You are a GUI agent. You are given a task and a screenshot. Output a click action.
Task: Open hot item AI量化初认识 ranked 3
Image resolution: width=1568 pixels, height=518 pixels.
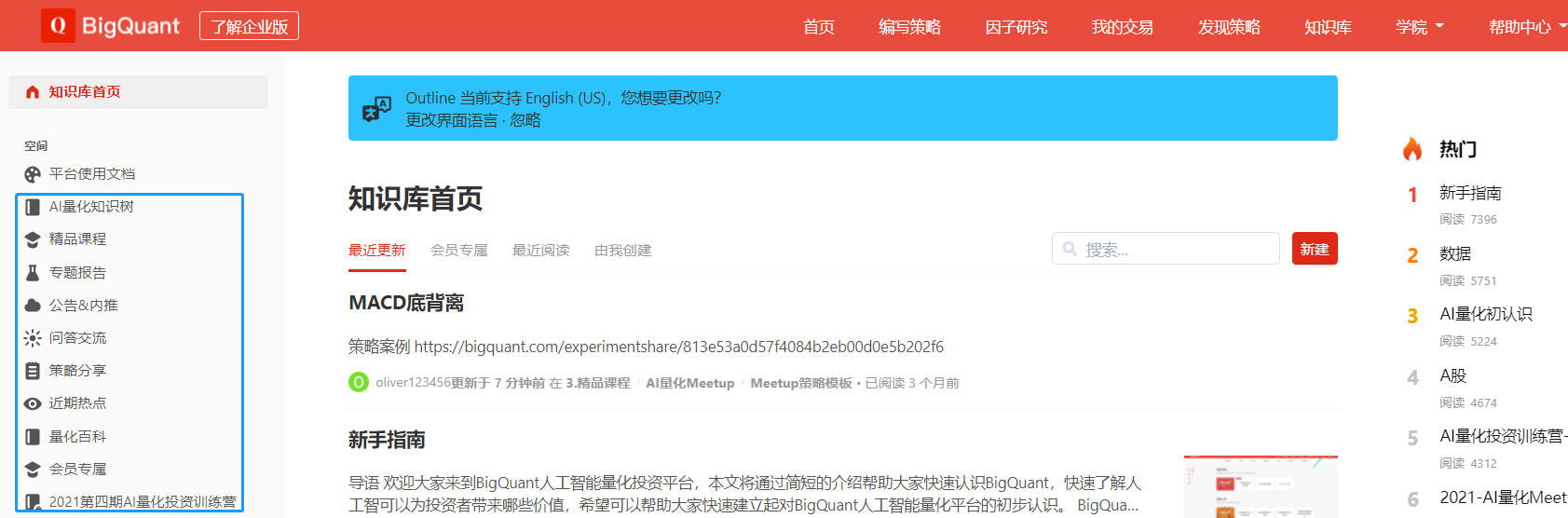pos(1486,314)
